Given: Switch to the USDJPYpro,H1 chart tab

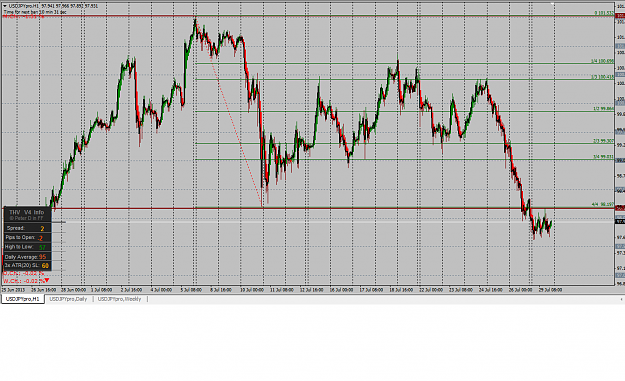Looking at the screenshot, I should click(23, 299).
